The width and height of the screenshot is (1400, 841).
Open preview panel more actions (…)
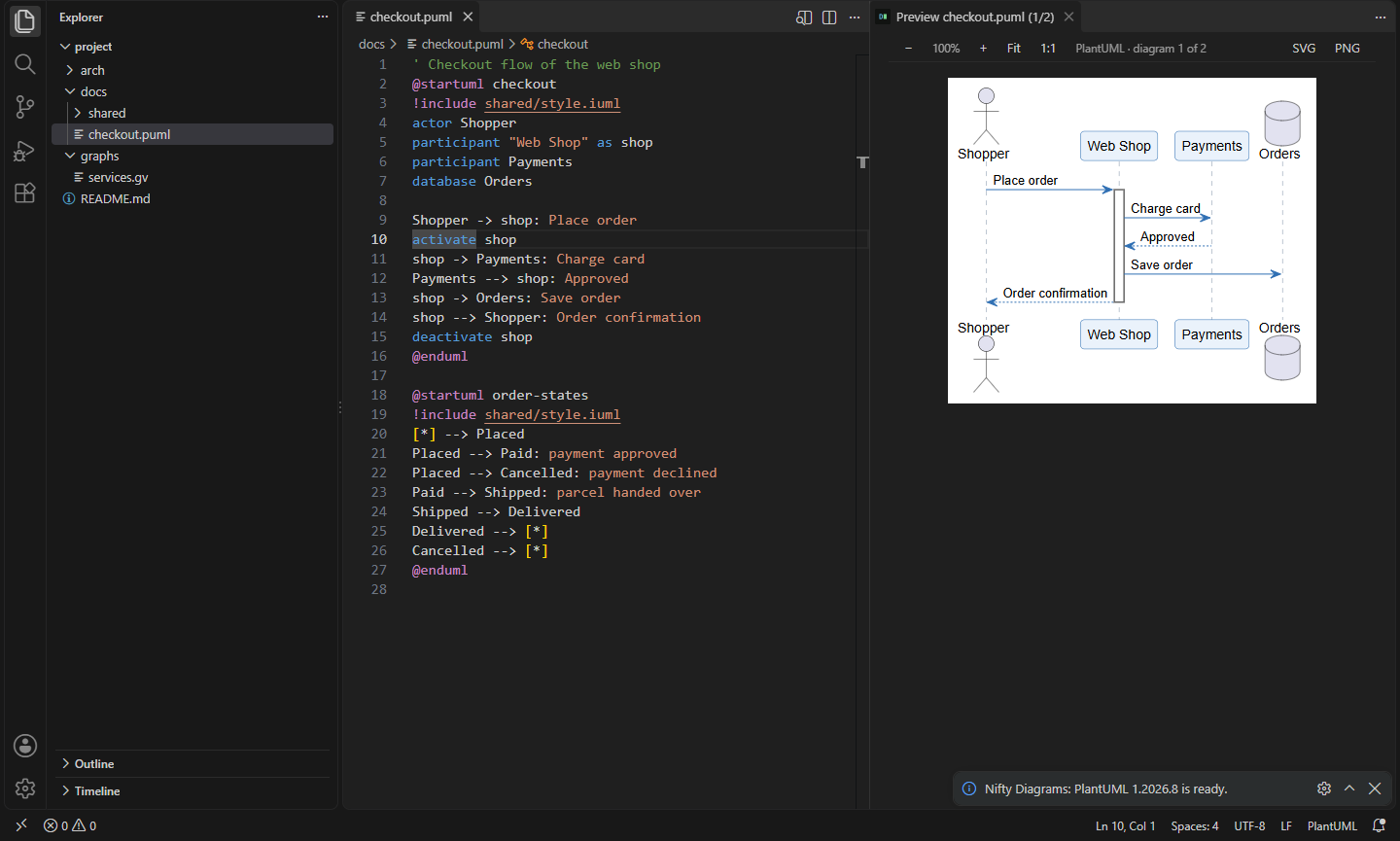click(x=1380, y=18)
